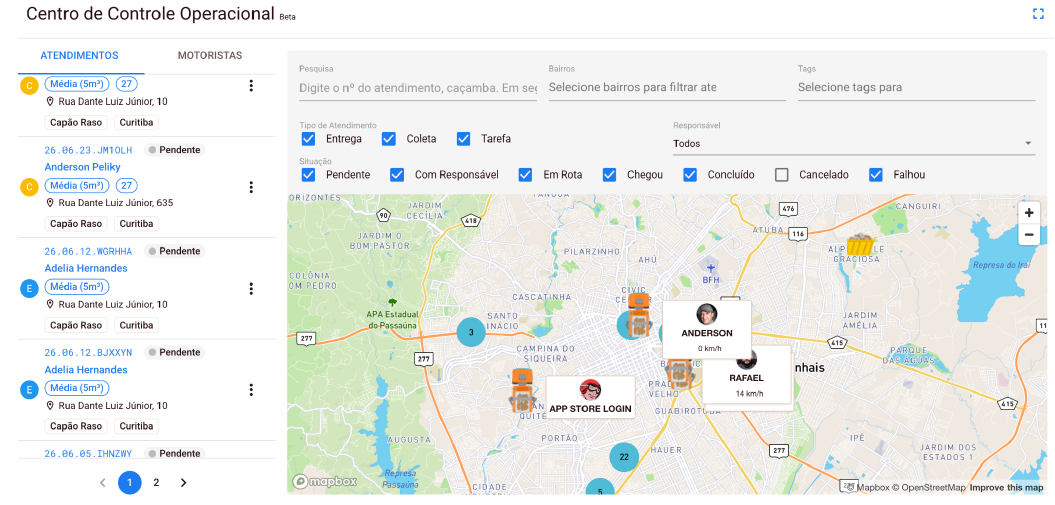Click Curitiba tag of 26.06.12.WGRHHA order

click(x=137, y=325)
